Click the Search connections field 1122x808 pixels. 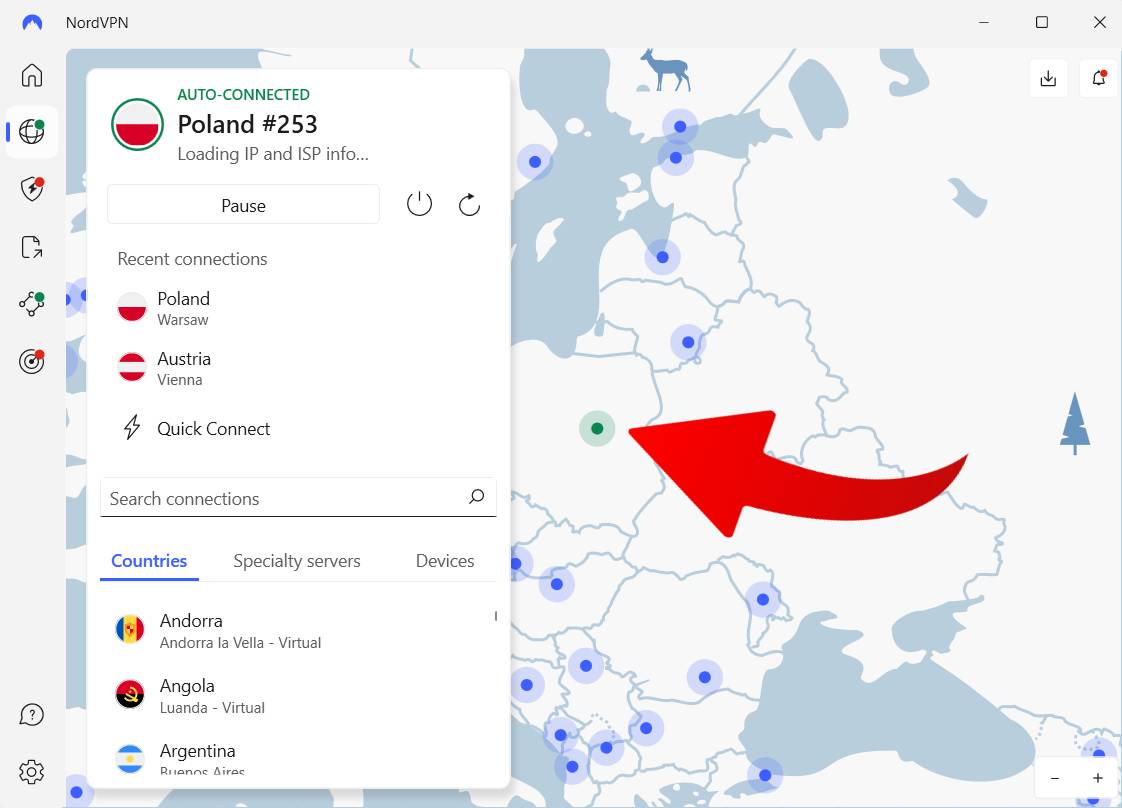tap(298, 498)
